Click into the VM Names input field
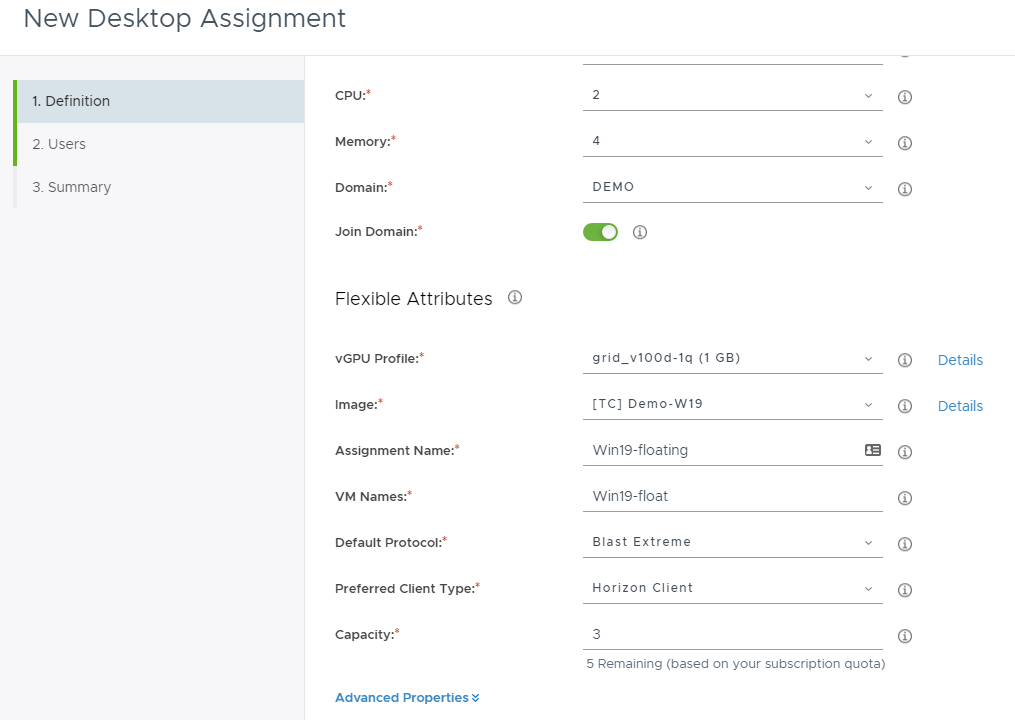Image resolution: width=1015 pixels, height=720 pixels. [732, 496]
